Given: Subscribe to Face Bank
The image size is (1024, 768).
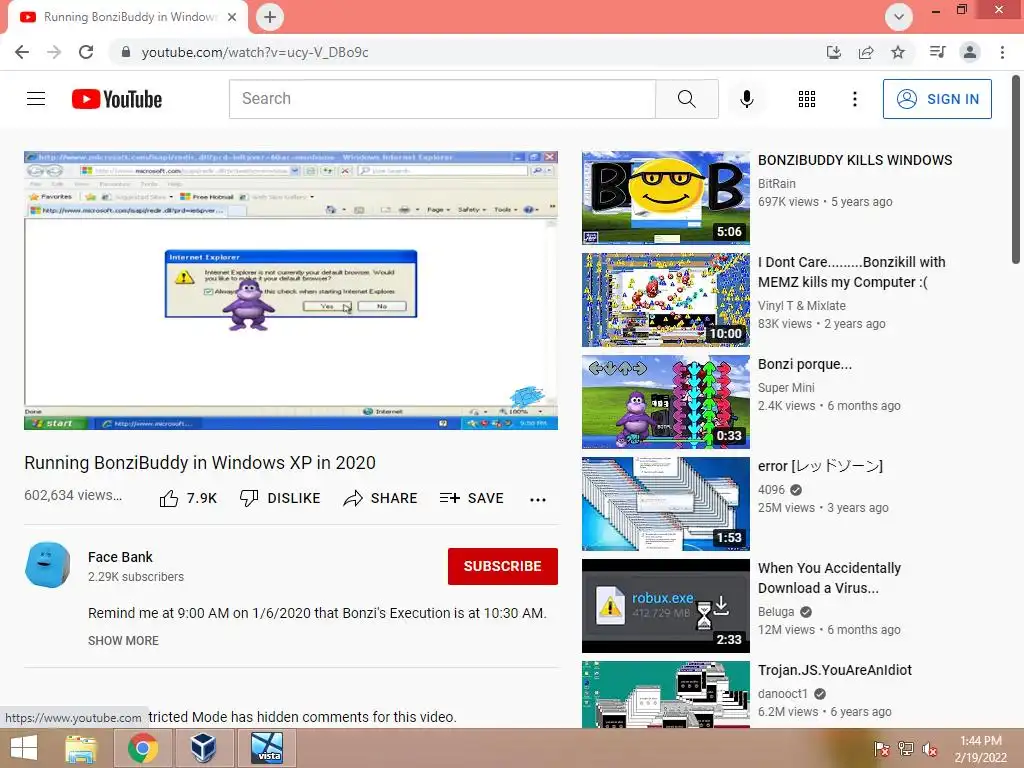Looking at the screenshot, I should (502, 566).
